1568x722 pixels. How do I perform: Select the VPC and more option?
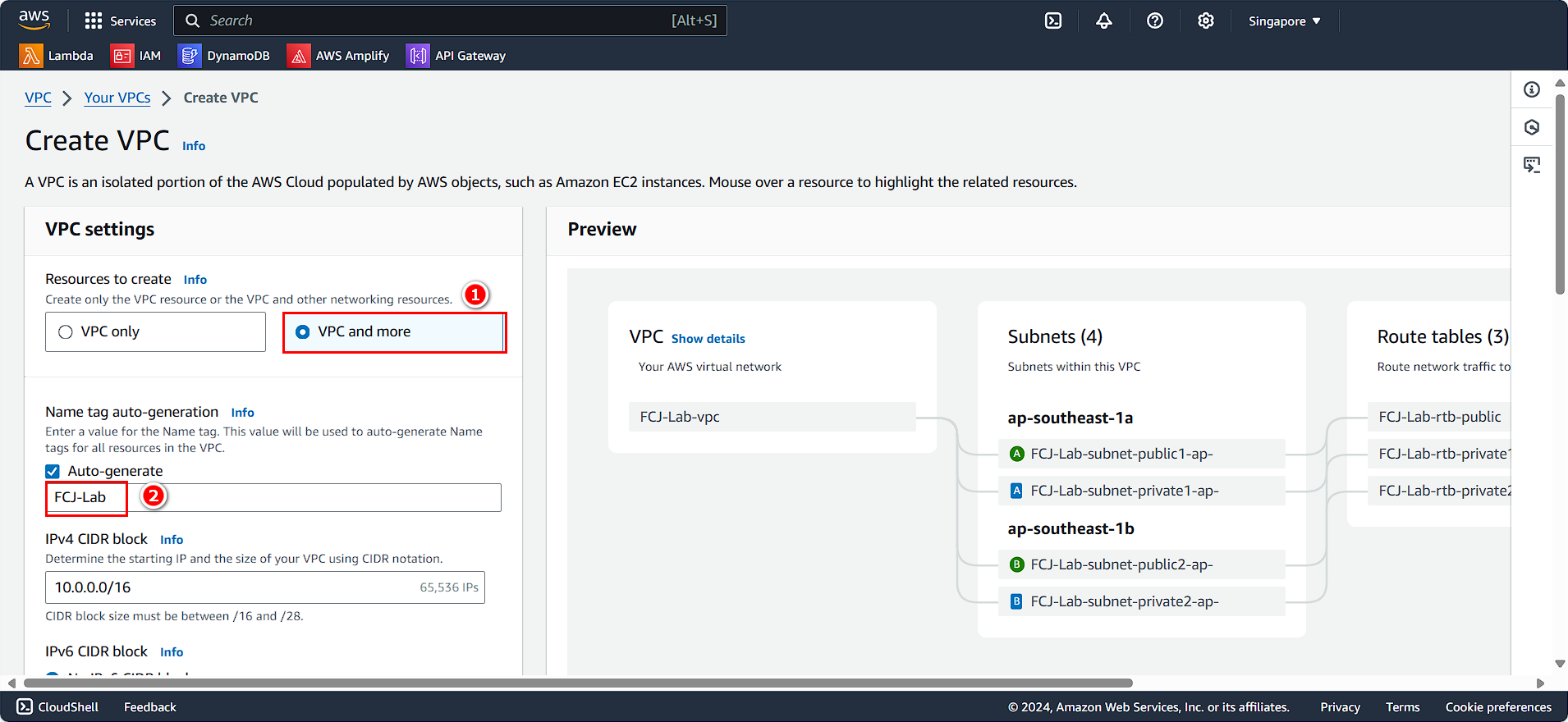[x=394, y=332]
